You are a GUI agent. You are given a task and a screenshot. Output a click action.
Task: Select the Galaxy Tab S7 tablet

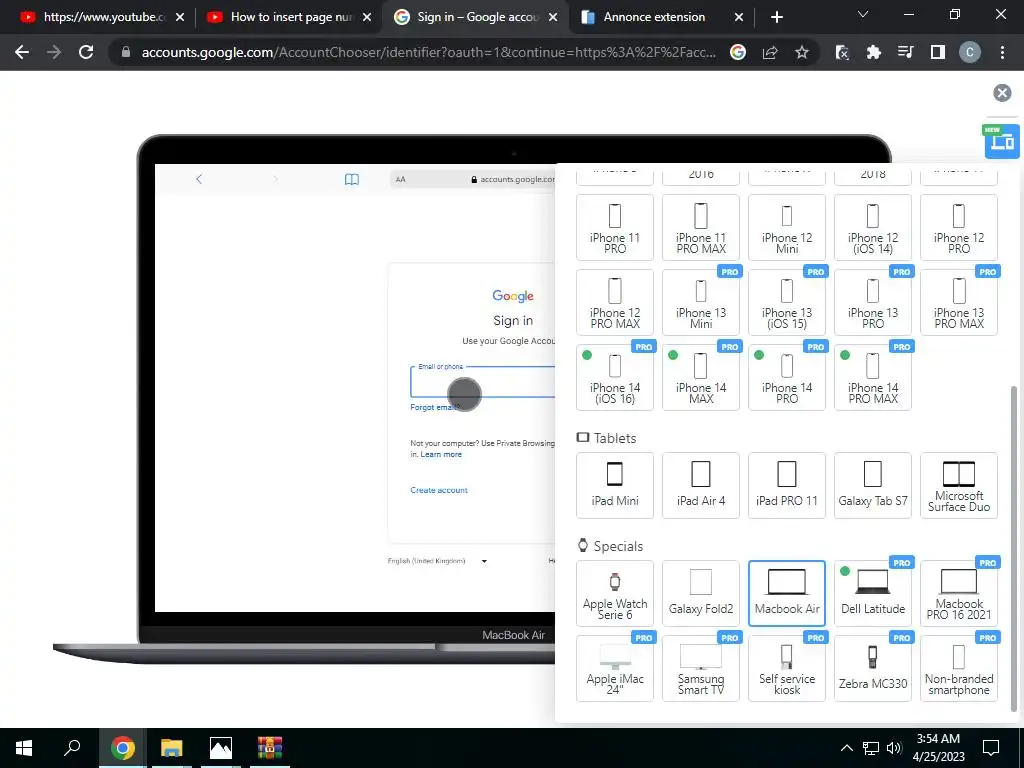tap(872, 486)
